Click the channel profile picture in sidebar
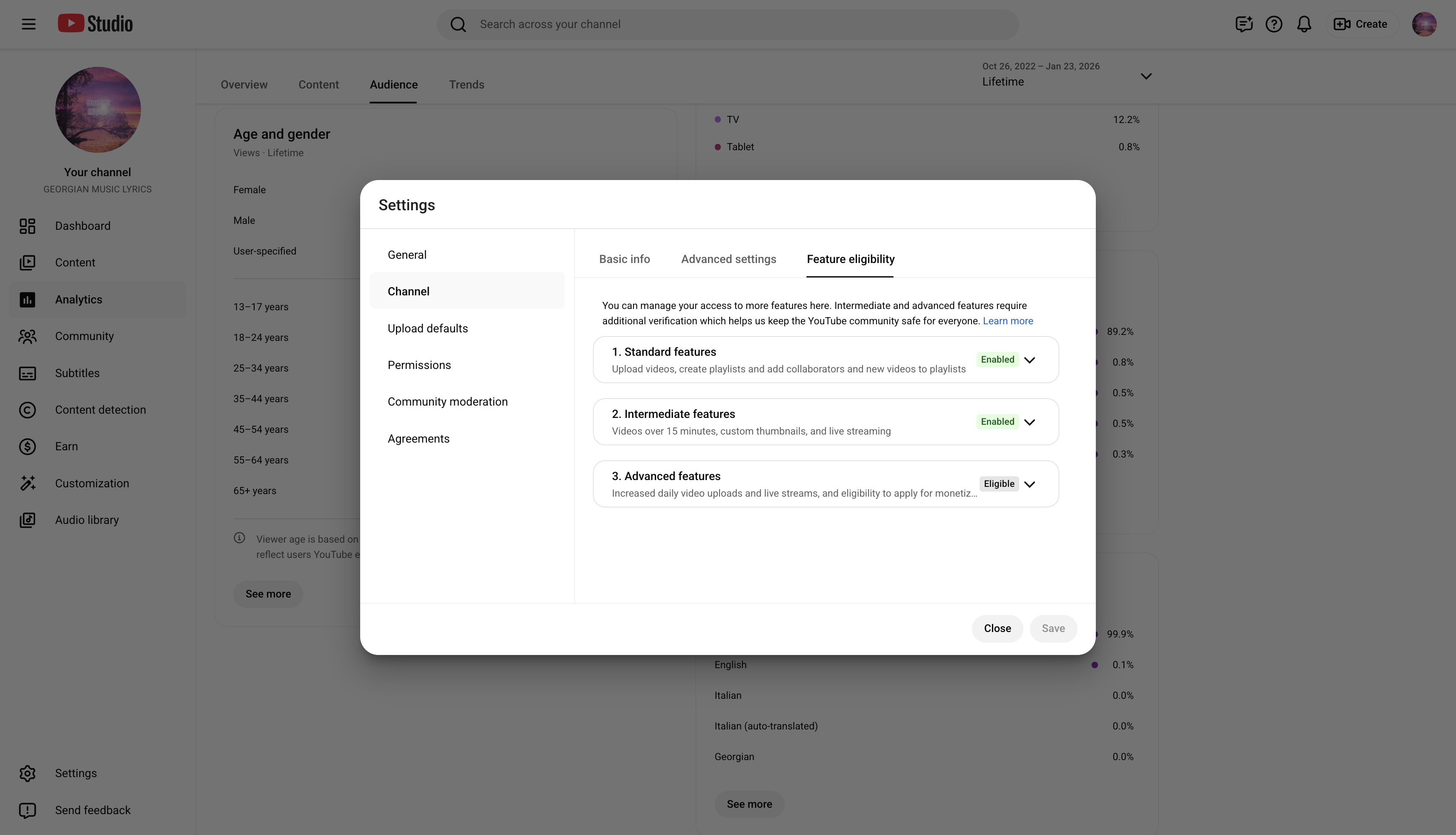1456x835 pixels. (x=97, y=109)
